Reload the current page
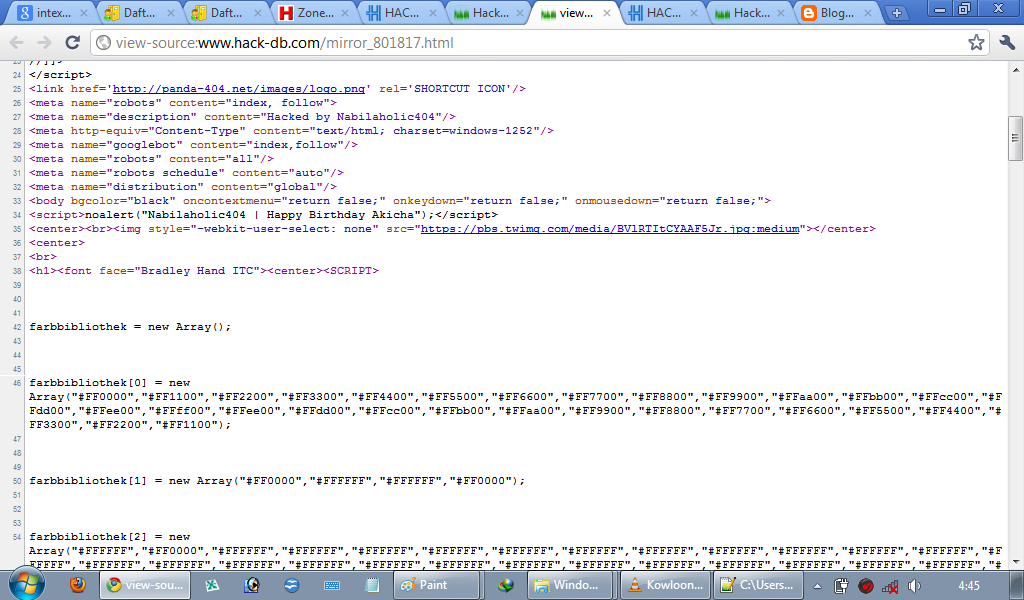The width and height of the screenshot is (1024, 600). (x=70, y=44)
